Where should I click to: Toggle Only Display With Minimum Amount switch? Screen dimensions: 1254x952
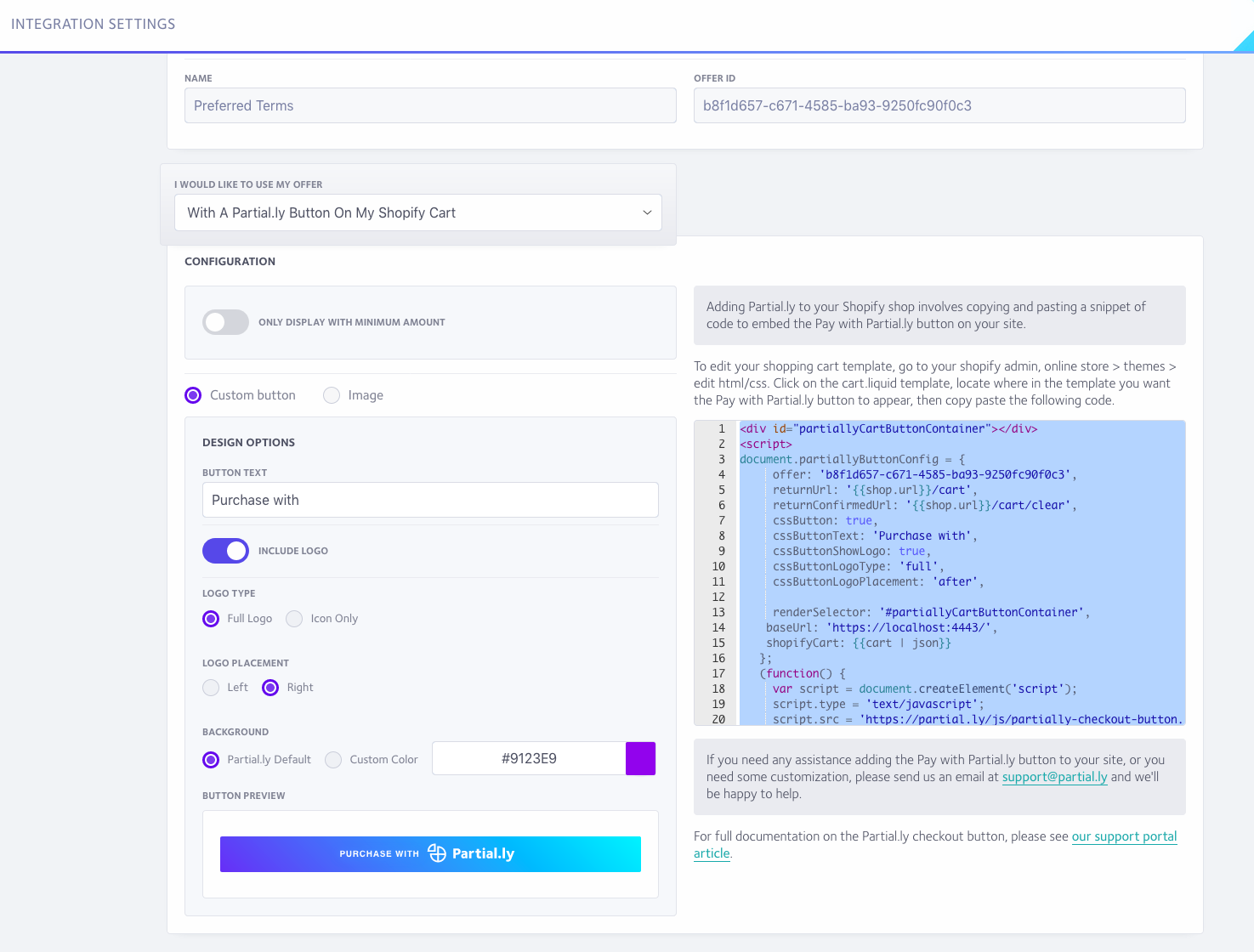[225, 322]
